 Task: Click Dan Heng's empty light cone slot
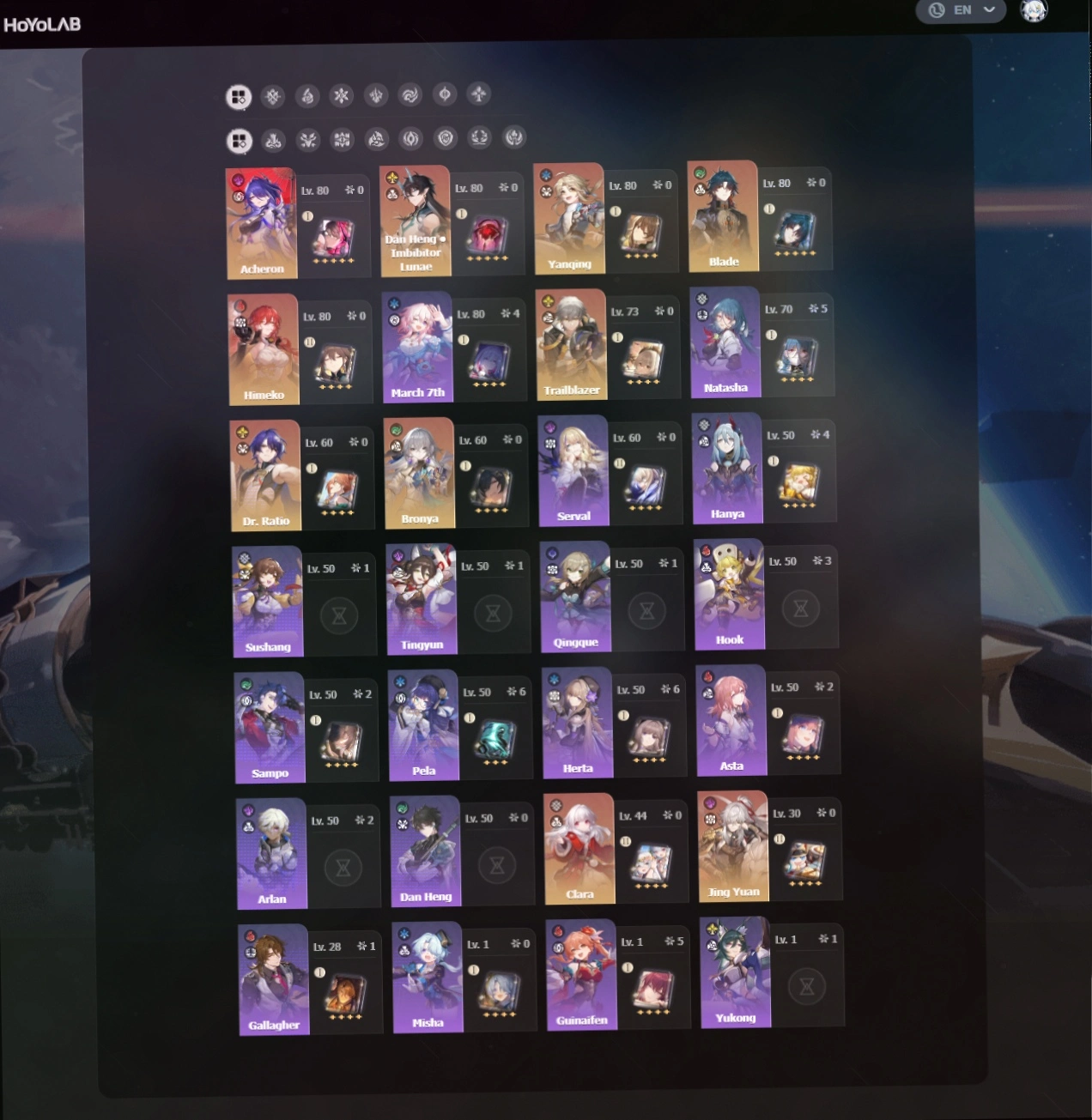[497, 865]
